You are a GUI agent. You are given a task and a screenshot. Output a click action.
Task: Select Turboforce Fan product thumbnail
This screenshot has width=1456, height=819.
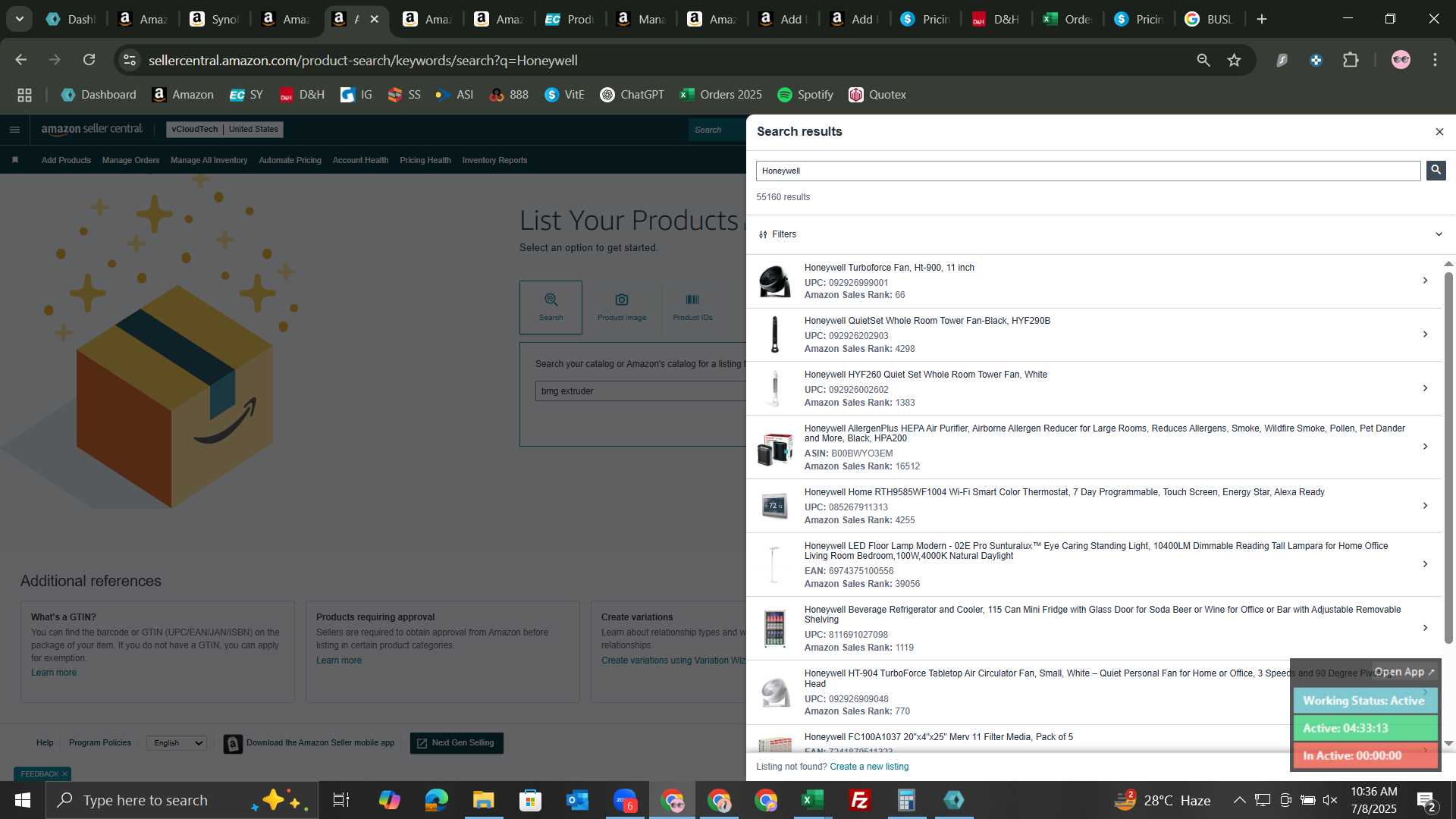click(774, 281)
